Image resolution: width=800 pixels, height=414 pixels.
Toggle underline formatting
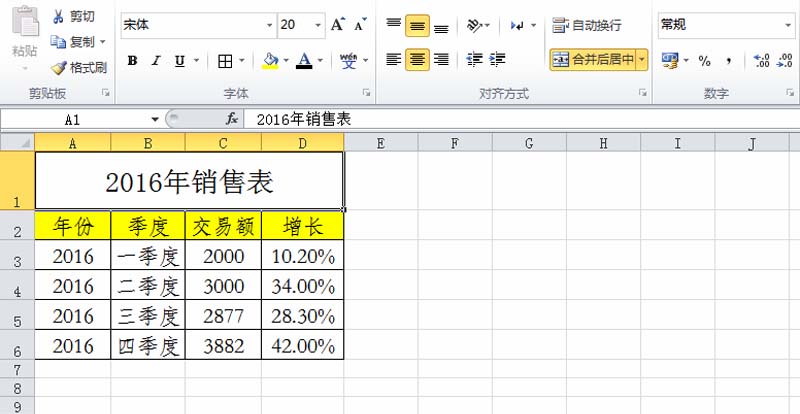pyautogui.click(x=180, y=61)
